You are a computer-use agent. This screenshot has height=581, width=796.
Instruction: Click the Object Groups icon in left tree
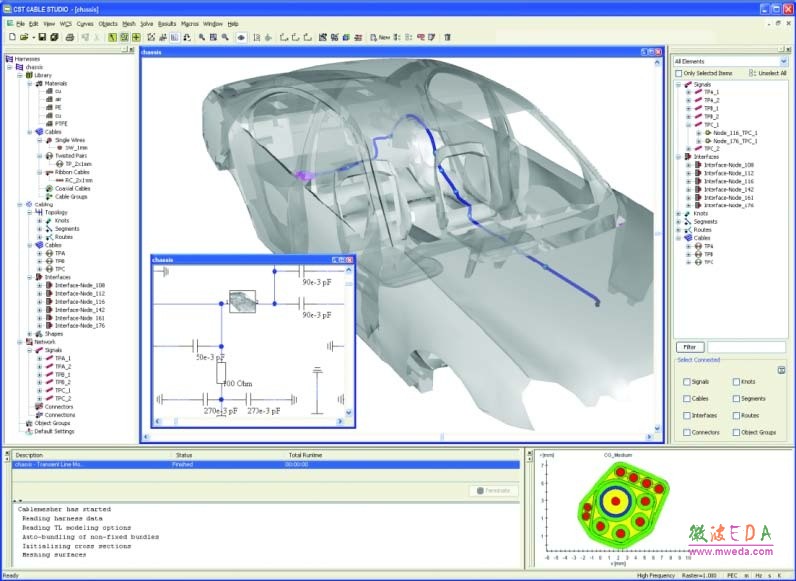[29, 423]
